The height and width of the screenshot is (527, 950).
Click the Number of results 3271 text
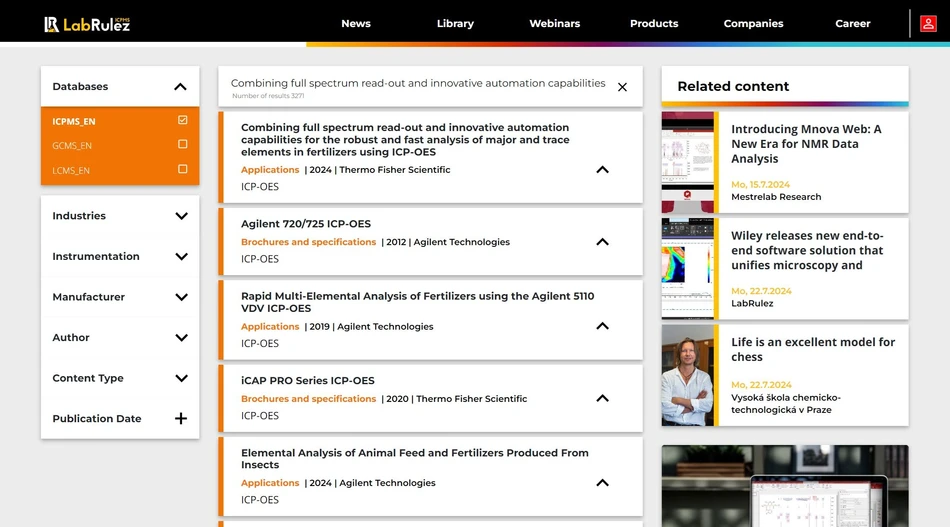(268, 96)
